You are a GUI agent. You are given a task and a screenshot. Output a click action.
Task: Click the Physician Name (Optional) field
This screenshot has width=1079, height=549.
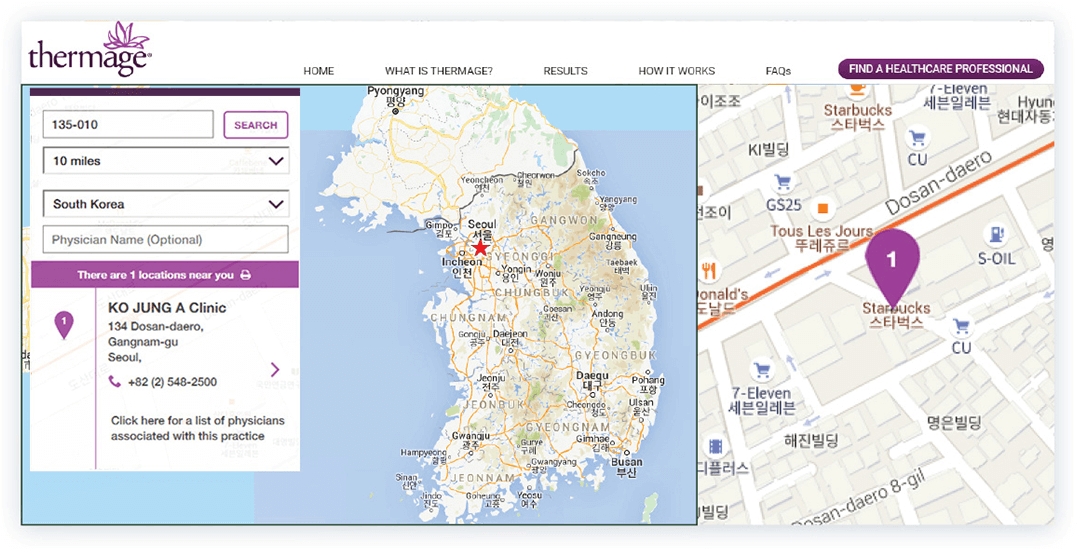pyautogui.click(x=166, y=240)
